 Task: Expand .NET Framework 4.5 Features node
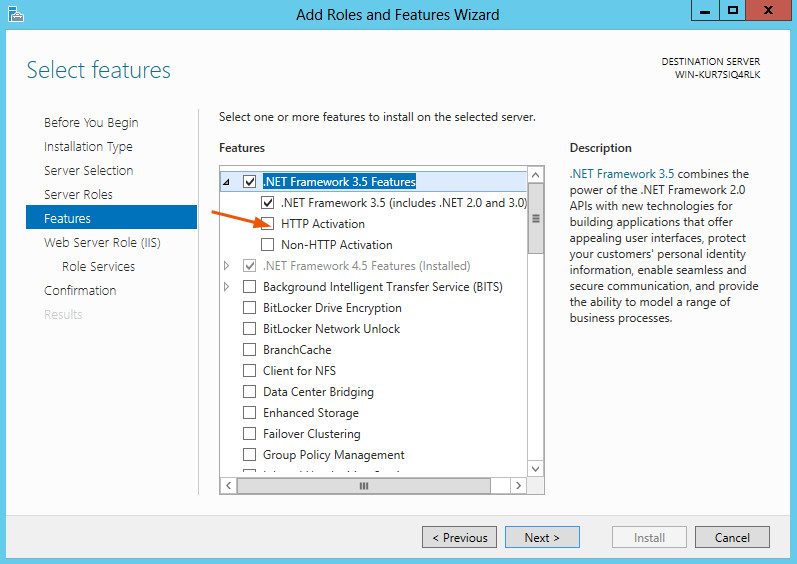pyautogui.click(x=227, y=266)
